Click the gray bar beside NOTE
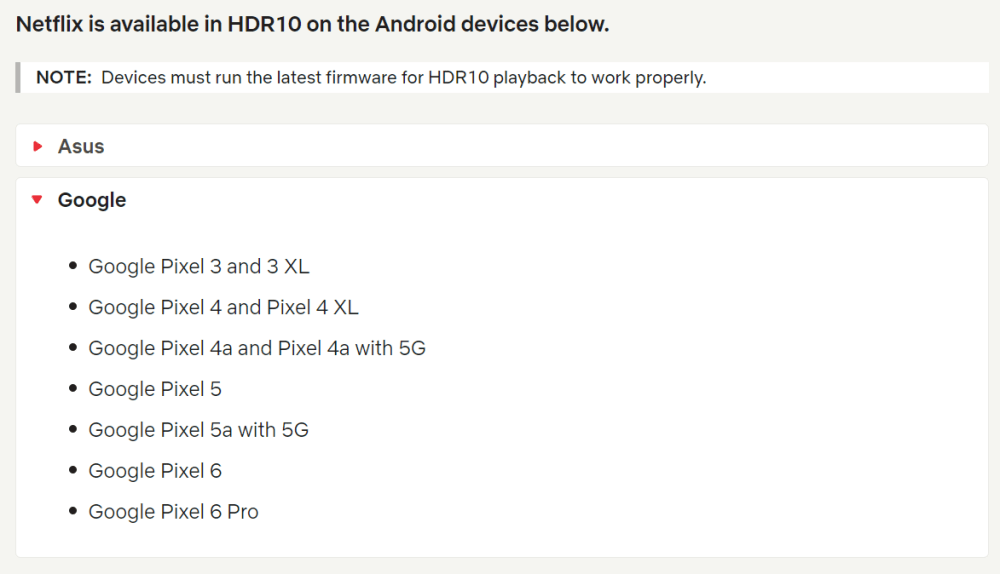 click(18, 78)
